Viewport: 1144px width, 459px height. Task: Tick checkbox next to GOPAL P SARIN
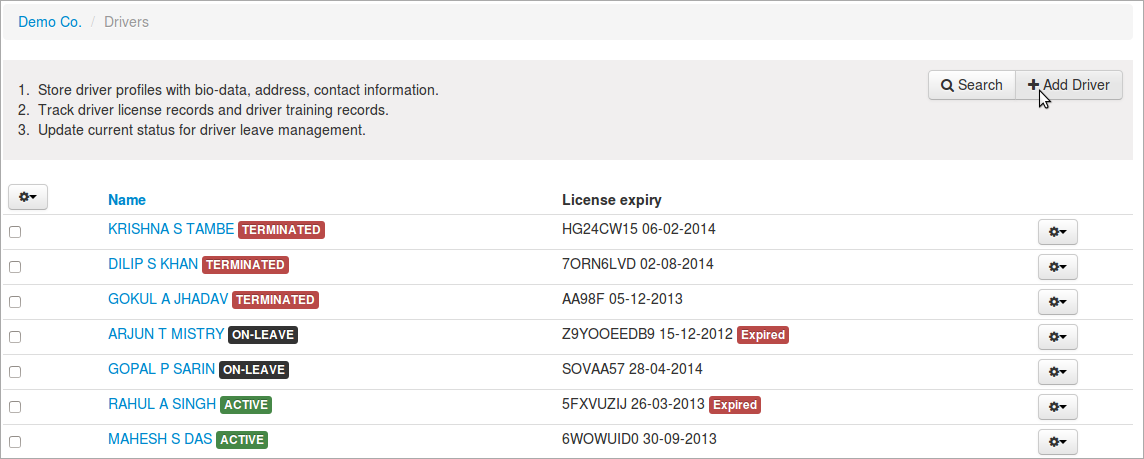[15, 372]
